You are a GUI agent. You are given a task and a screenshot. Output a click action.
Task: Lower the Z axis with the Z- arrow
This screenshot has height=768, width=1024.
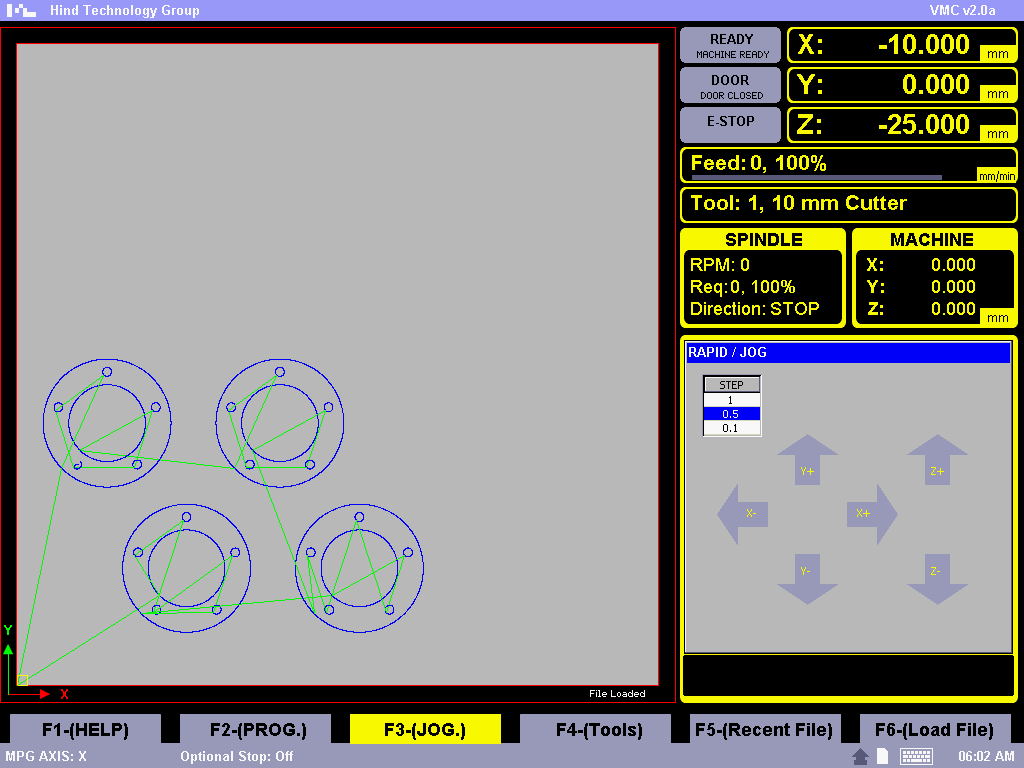pos(937,579)
